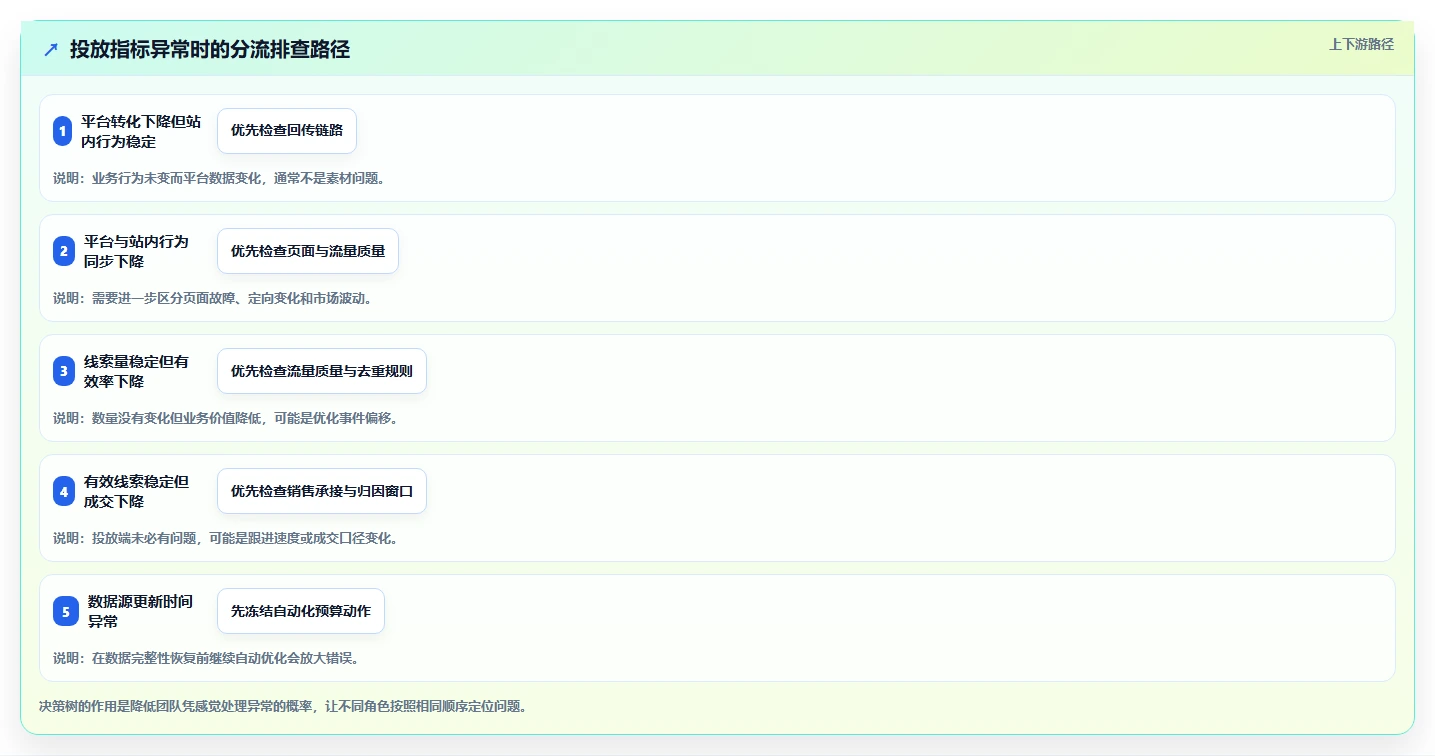Click the arrow icon beside the title
Image resolution: width=1435 pixels, height=756 pixels.
pos(51,50)
